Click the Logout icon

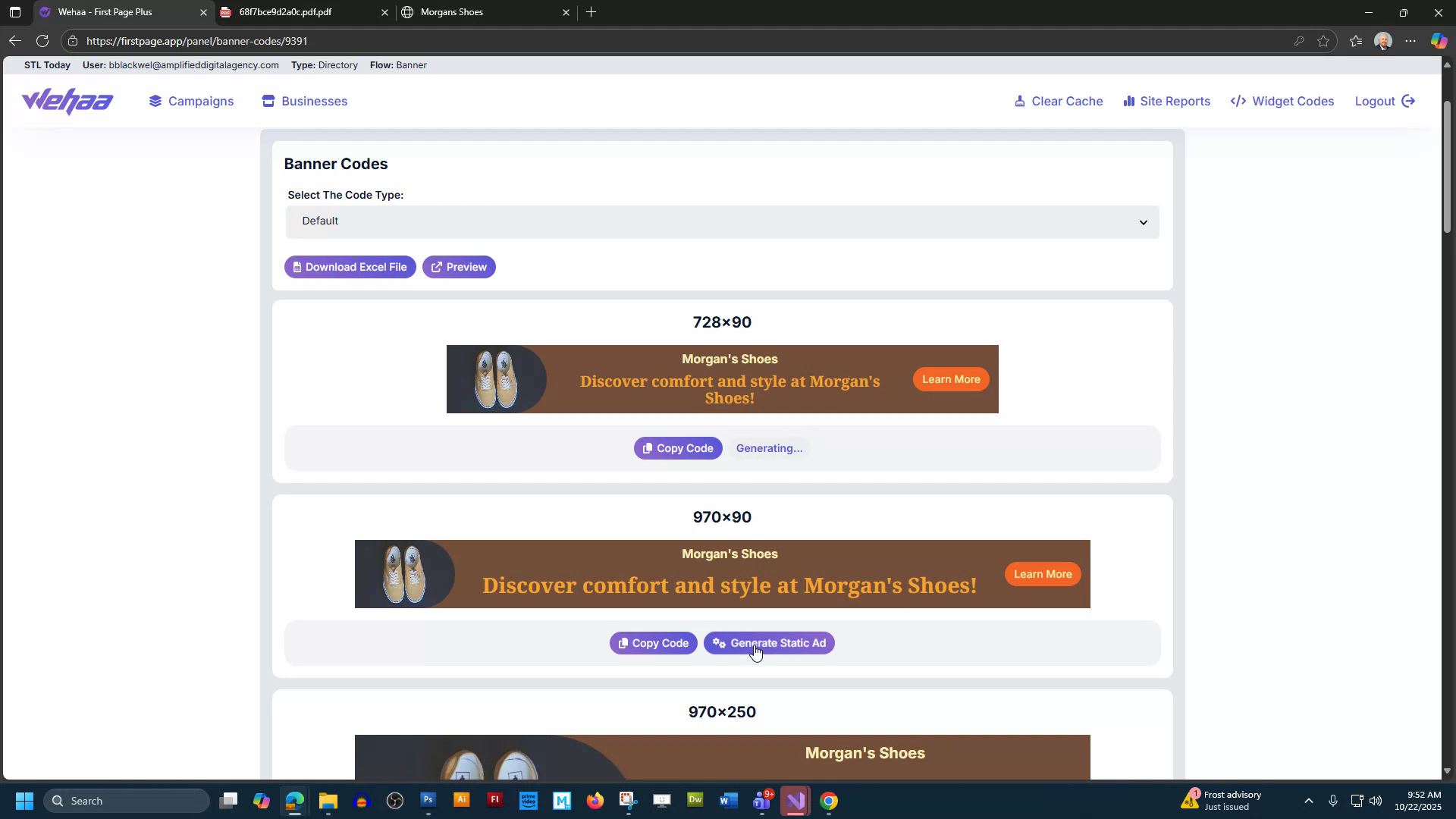point(1408,101)
